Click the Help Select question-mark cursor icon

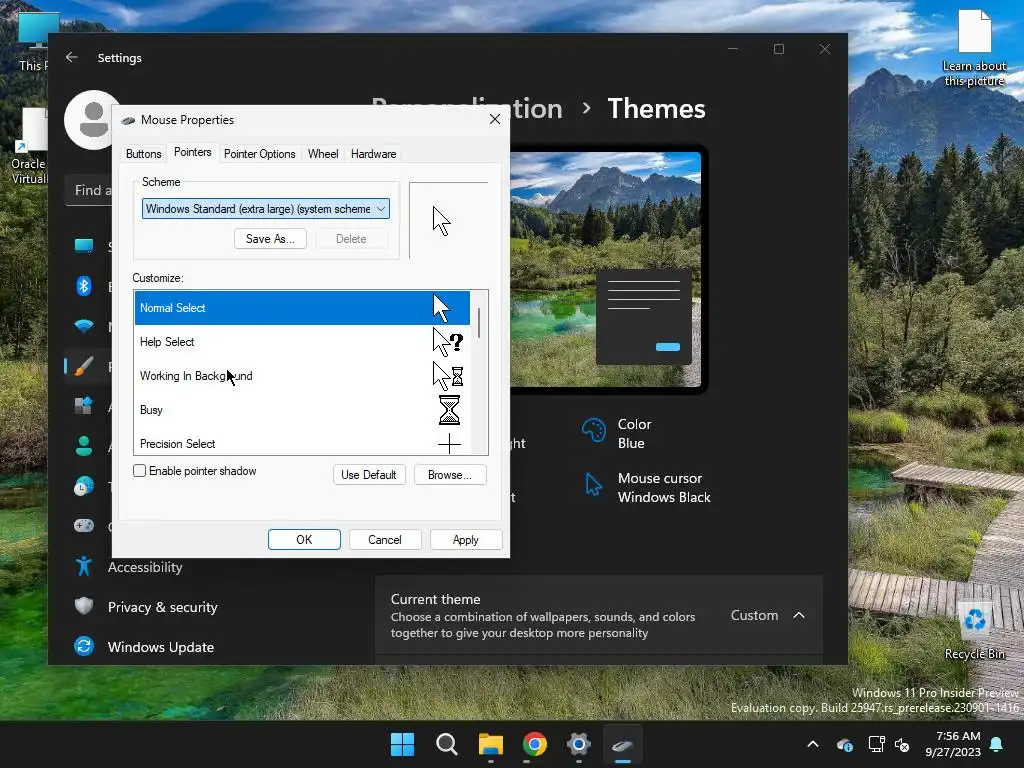coord(448,342)
